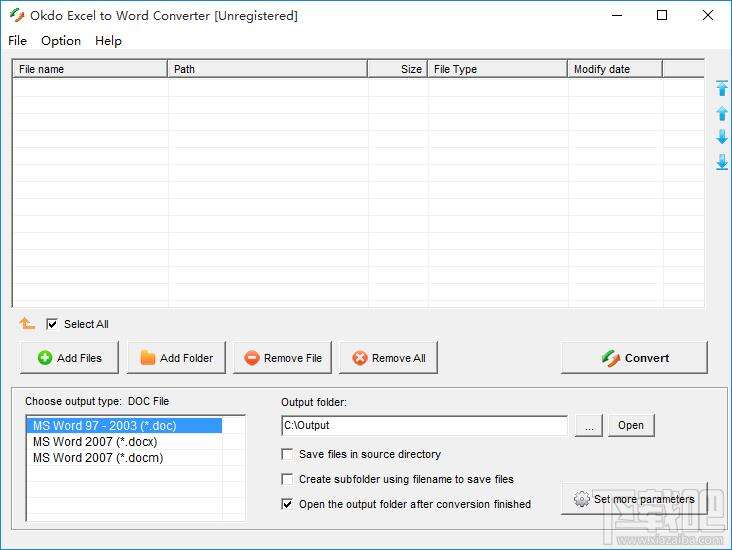Move selected file down one position
The height and width of the screenshot is (550, 732).
[x=722, y=137]
